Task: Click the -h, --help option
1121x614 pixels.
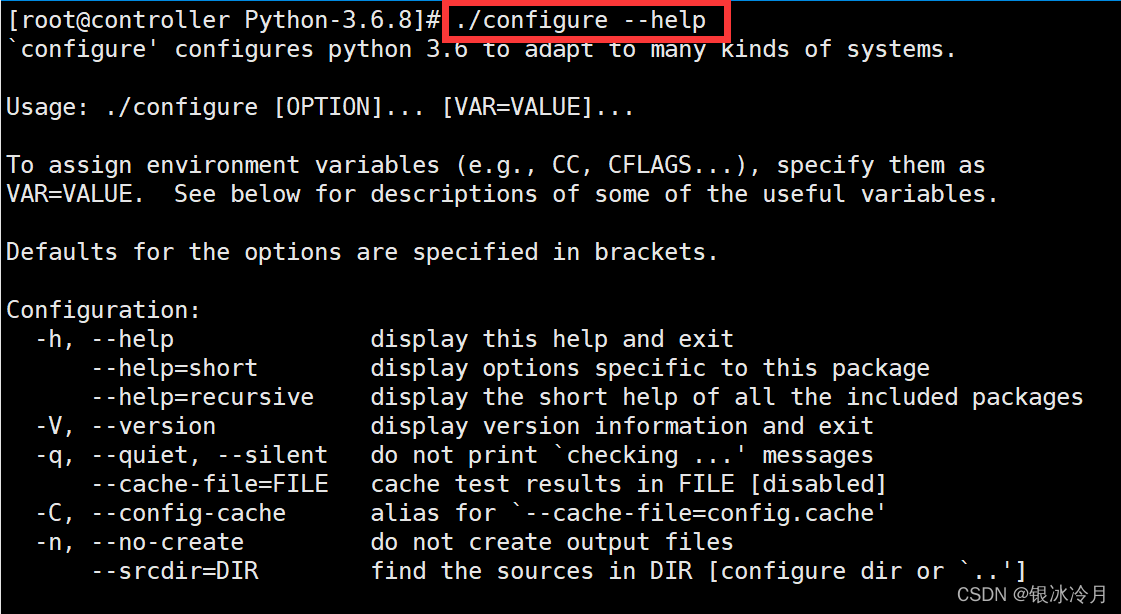Action: tap(104, 339)
